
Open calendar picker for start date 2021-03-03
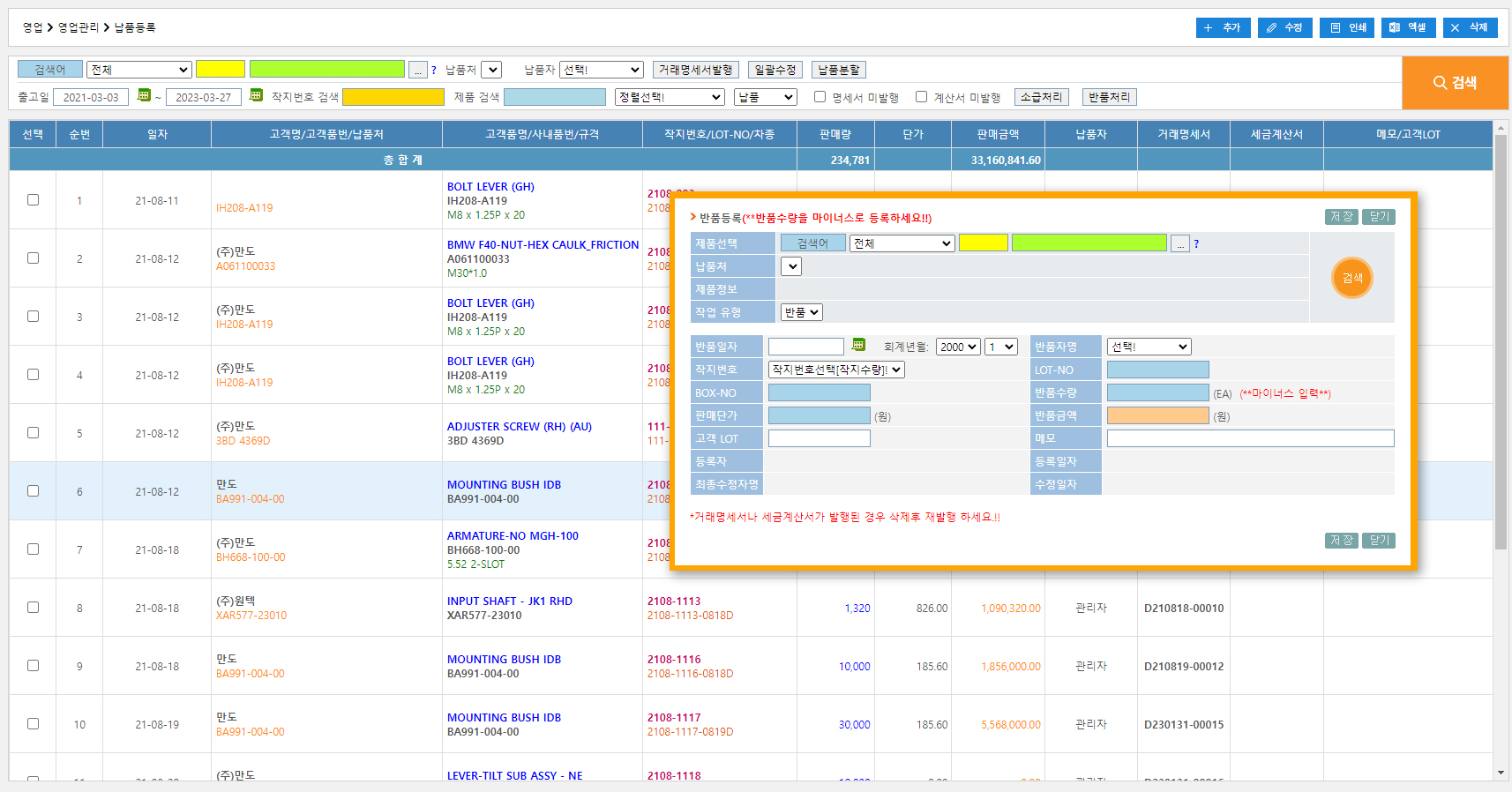(144, 95)
